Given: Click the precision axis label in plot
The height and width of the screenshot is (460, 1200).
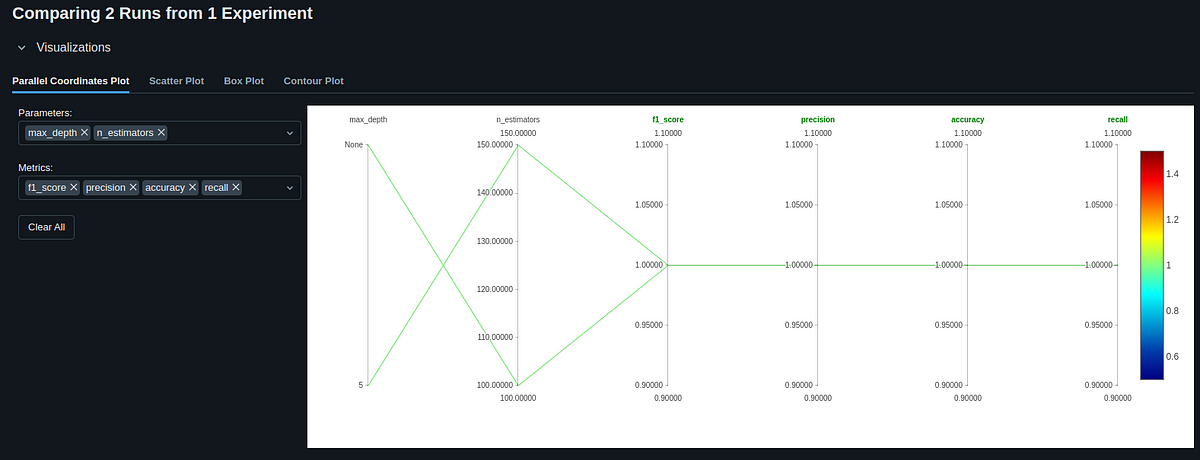Looking at the screenshot, I should pos(818,119).
